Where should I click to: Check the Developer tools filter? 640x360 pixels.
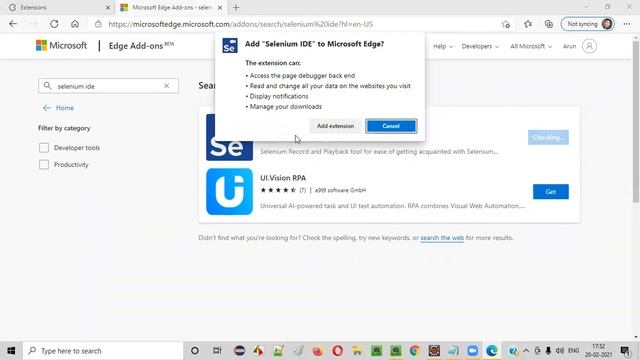point(44,148)
